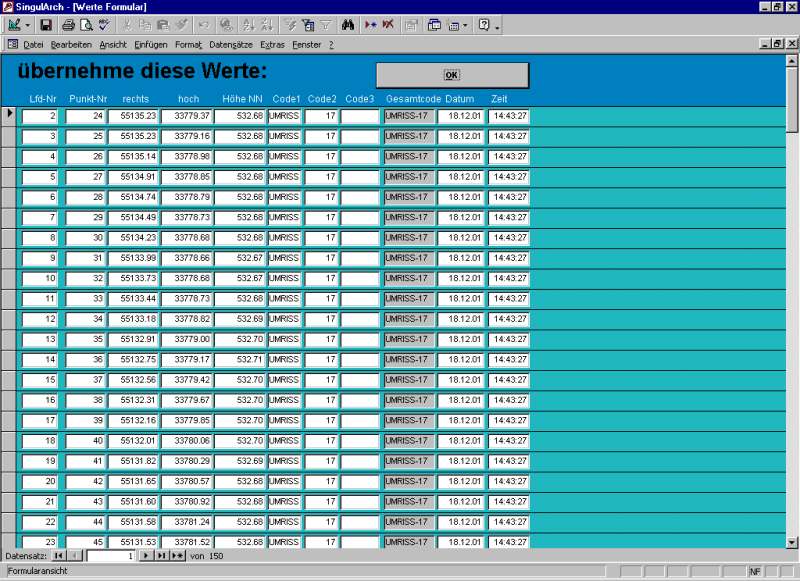
Task: Click the vertical scrollbar down arrow
Action: pos(792,542)
